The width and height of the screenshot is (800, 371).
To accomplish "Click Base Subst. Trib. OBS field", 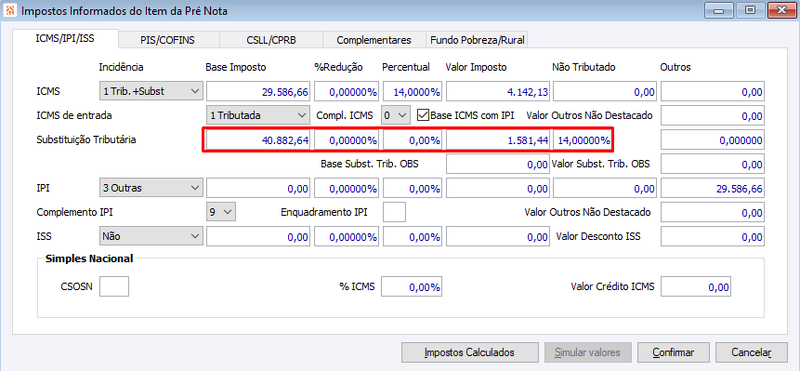I will pyautogui.click(x=498, y=164).
